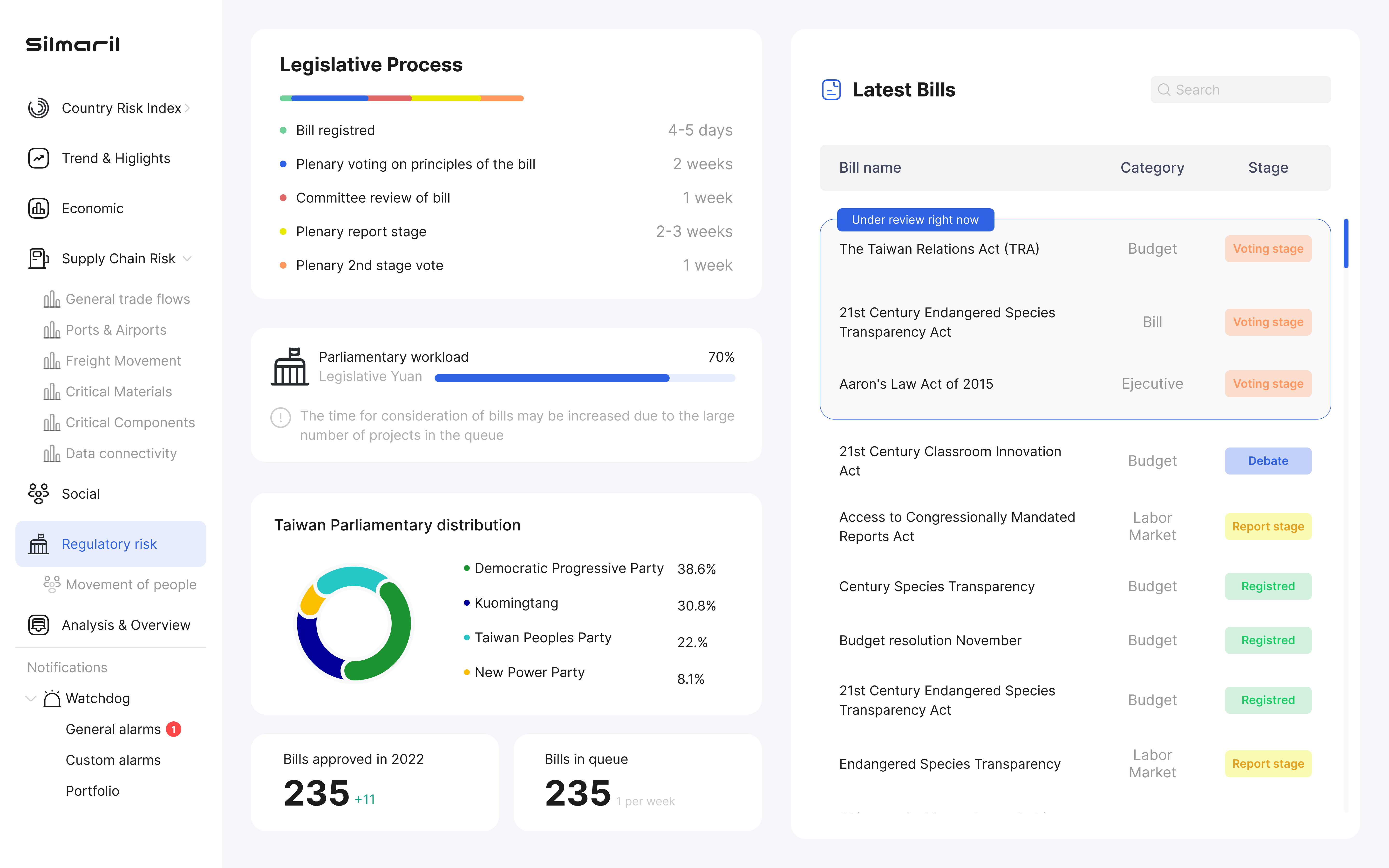Image resolution: width=1389 pixels, height=868 pixels.
Task: Click the Social people group icon
Action: [x=38, y=494]
